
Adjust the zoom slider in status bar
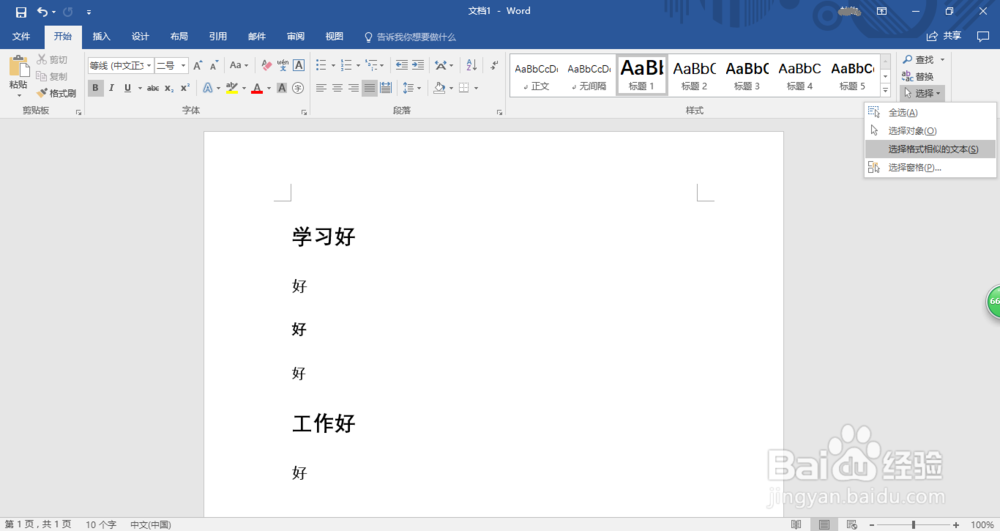point(913,525)
